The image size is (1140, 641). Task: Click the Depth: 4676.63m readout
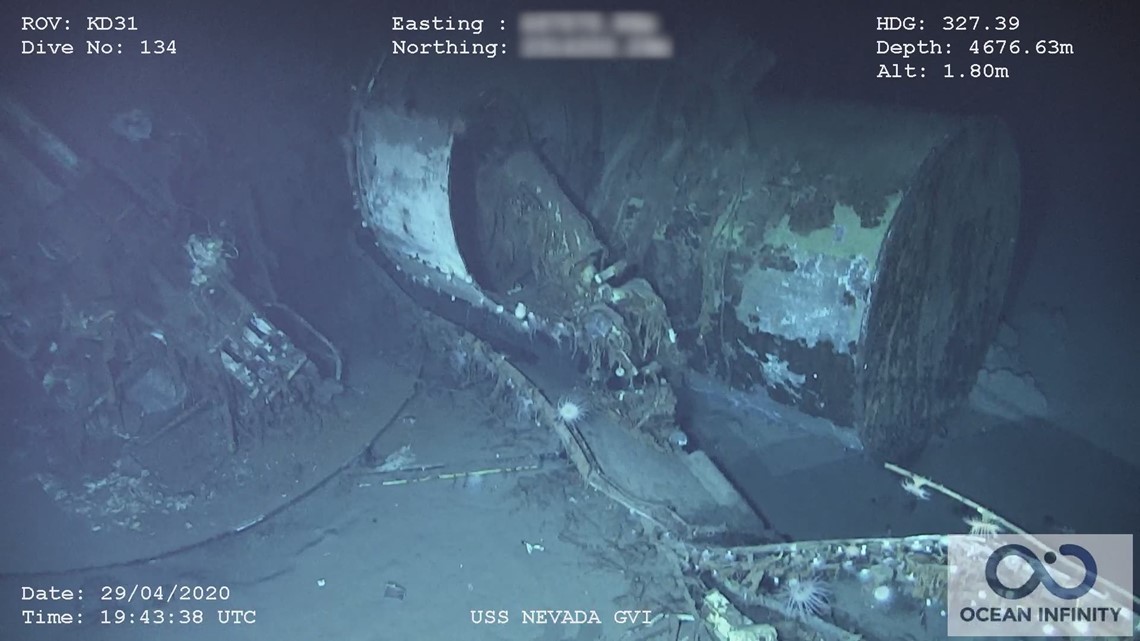tap(974, 47)
